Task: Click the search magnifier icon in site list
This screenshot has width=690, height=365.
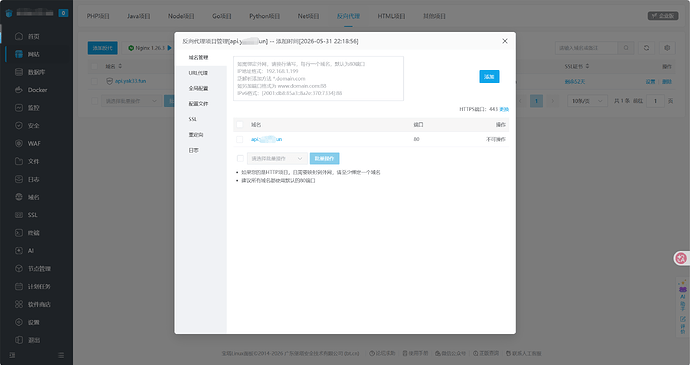Action: 626,48
